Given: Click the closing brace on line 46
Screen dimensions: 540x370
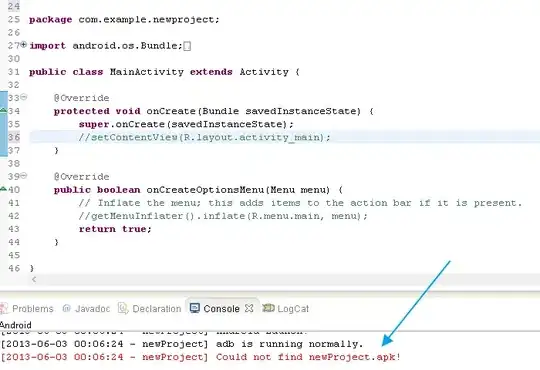Looking at the screenshot, I should (x=32, y=268).
